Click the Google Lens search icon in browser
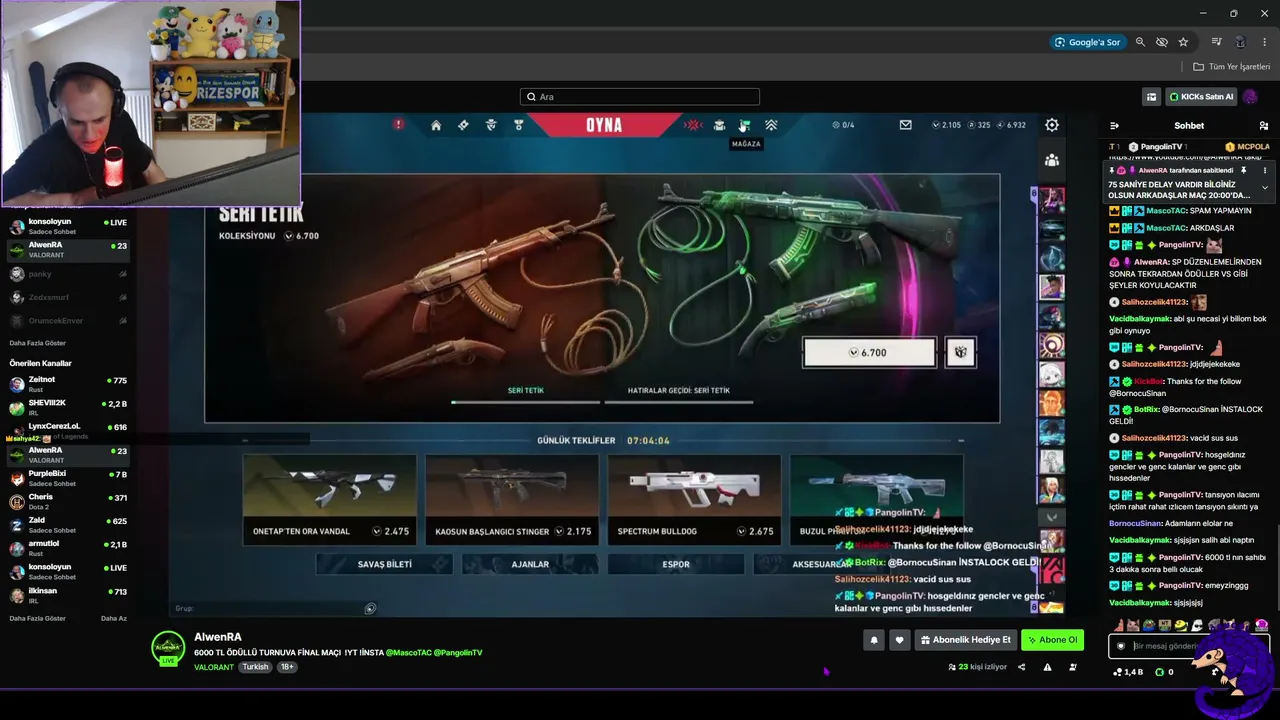The height and width of the screenshot is (720, 1280). point(1061,42)
